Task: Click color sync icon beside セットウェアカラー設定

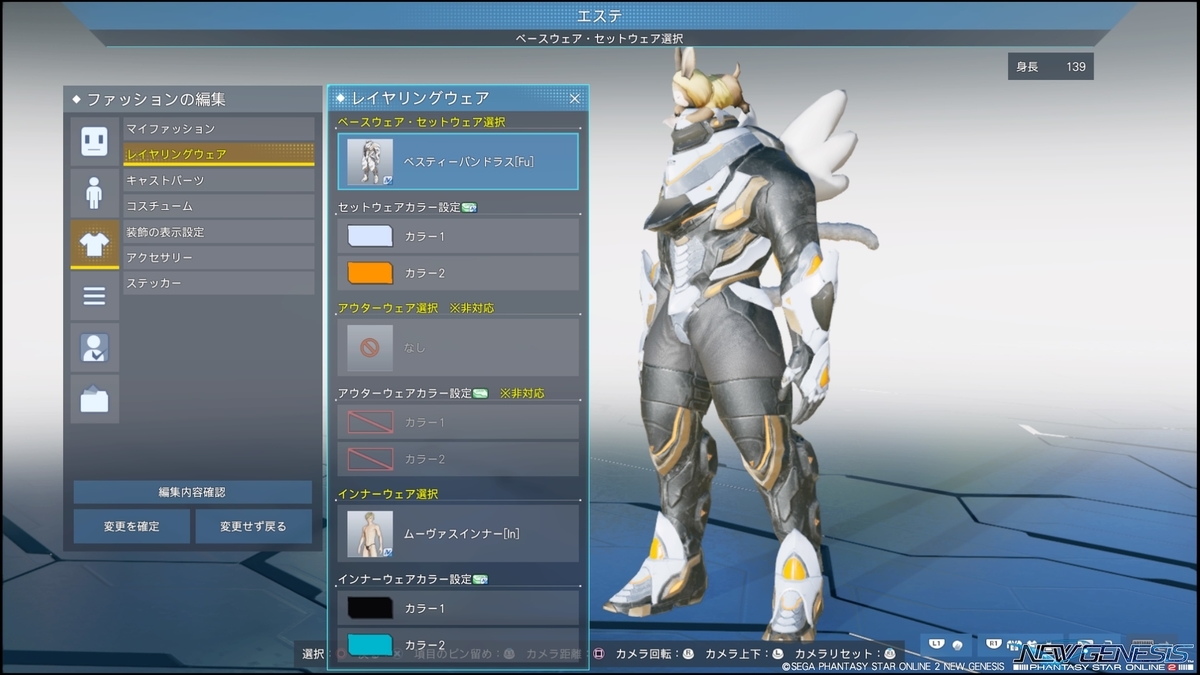Action: pyautogui.click(x=469, y=208)
